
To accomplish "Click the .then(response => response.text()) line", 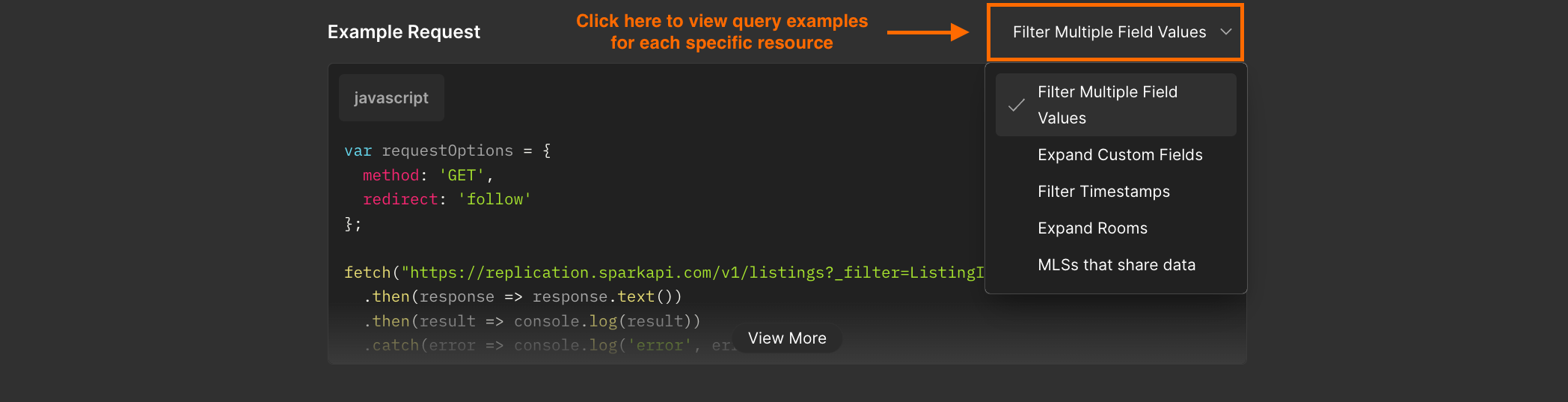I will [523, 296].
